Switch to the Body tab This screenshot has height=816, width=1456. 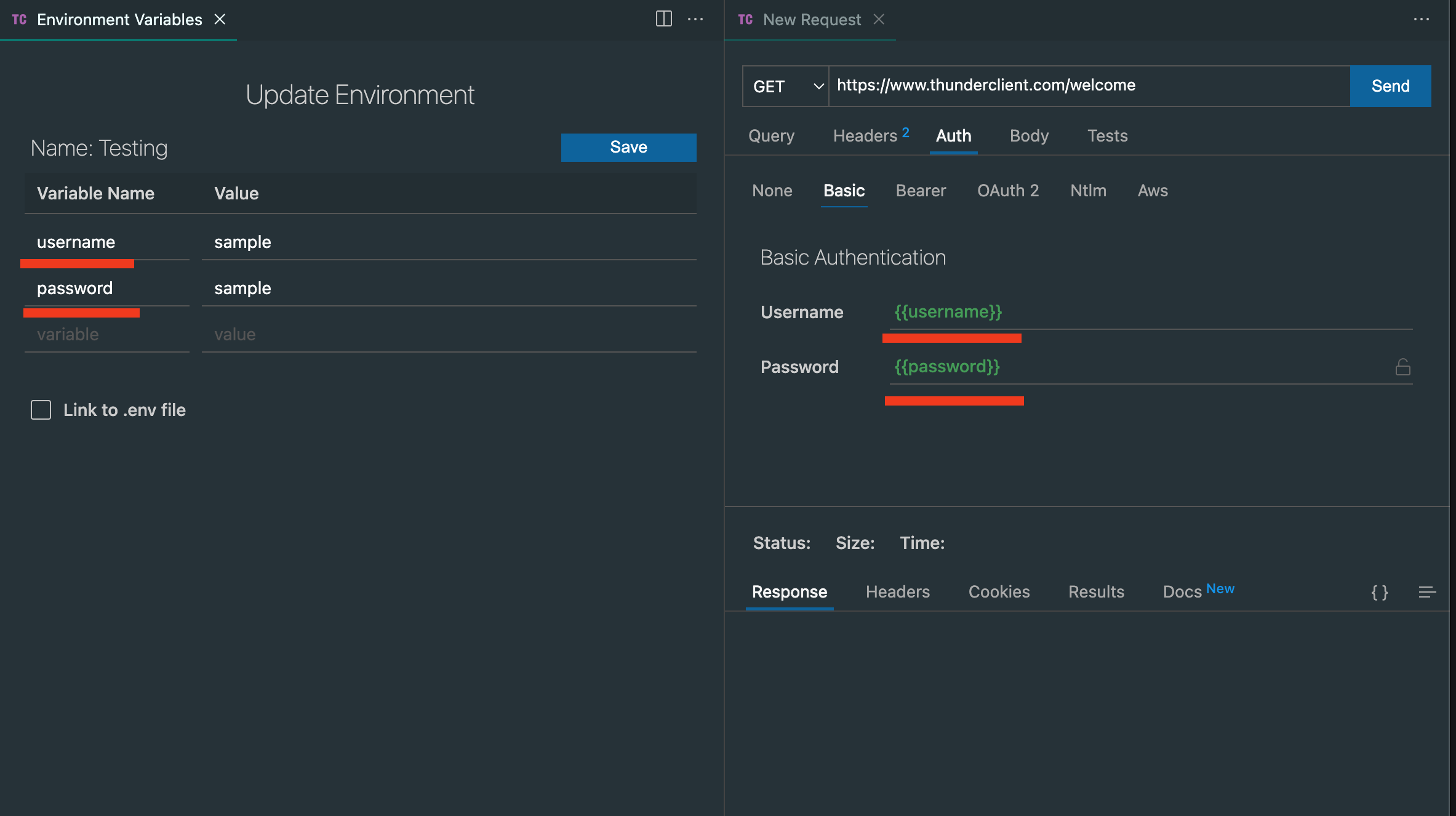(x=1029, y=135)
